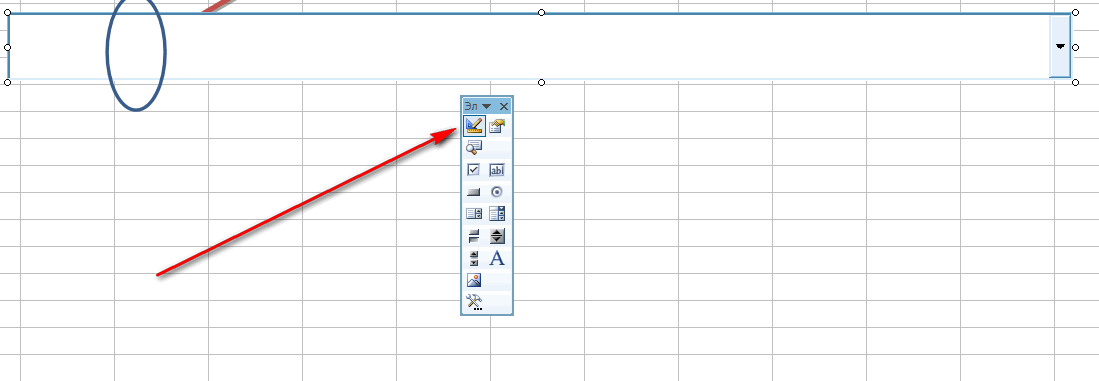The image size is (1099, 381).
Task: Select the Toggle Button control tool
Action: pos(474,236)
